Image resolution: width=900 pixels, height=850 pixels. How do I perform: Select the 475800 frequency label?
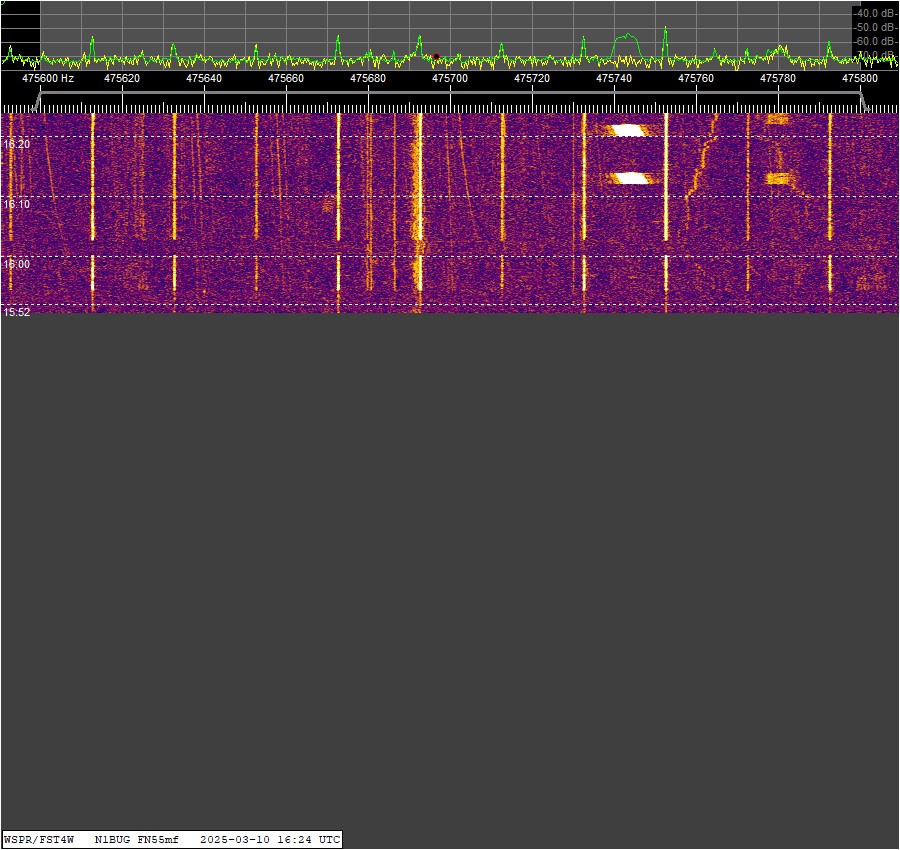click(860, 78)
